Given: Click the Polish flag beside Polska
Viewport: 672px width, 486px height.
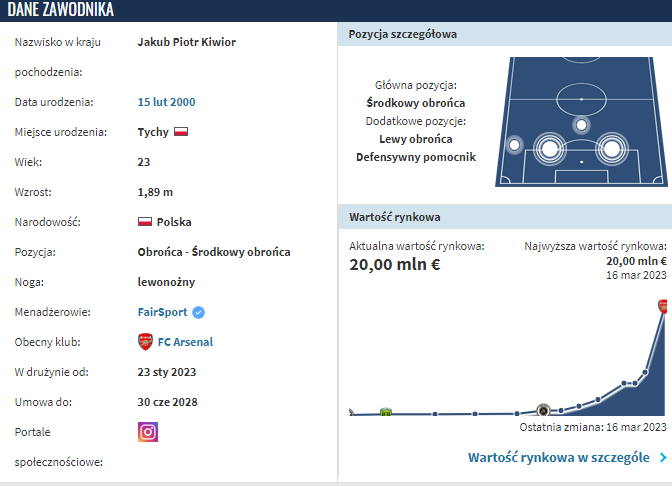Looking at the screenshot, I should click(145, 222).
